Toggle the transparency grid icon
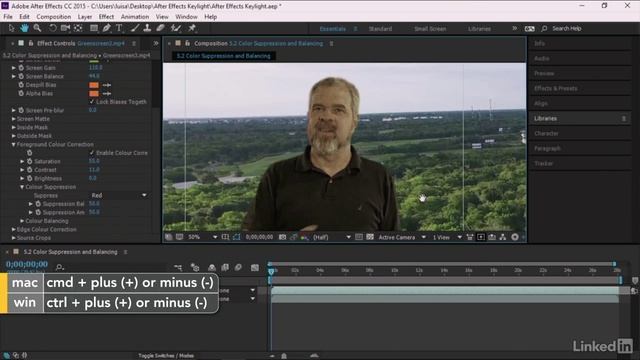 click(370, 237)
